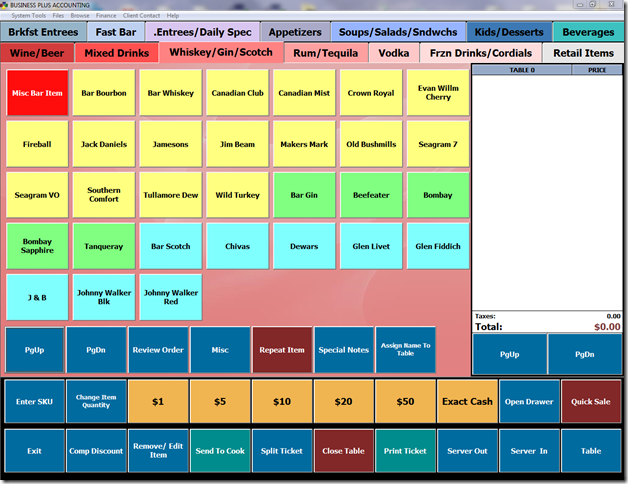Open the Client Contact menu
Image resolution: width=628 pixels, height=484 pixels.
[x=141, y=16]
